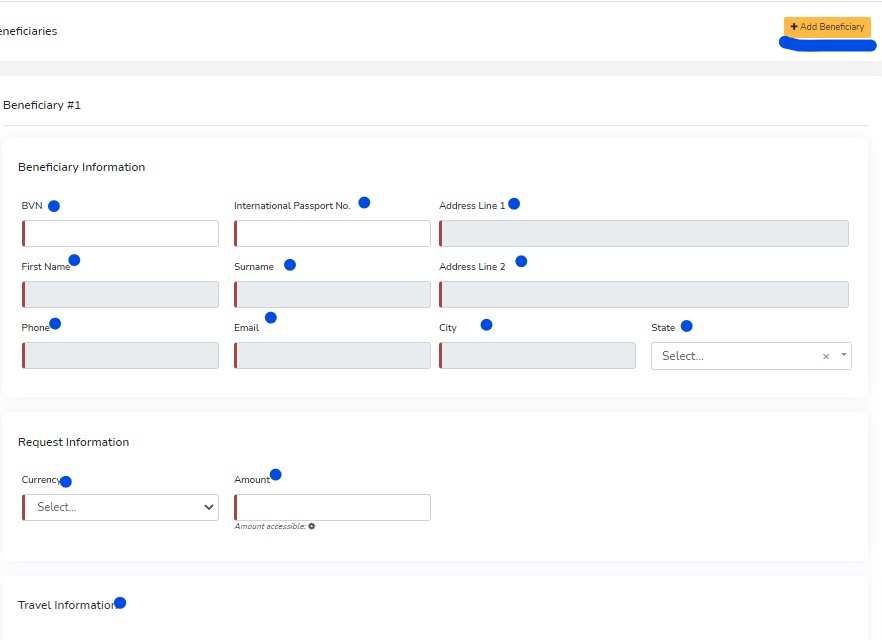Click the BVN input field
The width and height of the screenshot is (882, 640).
(120, 233)
